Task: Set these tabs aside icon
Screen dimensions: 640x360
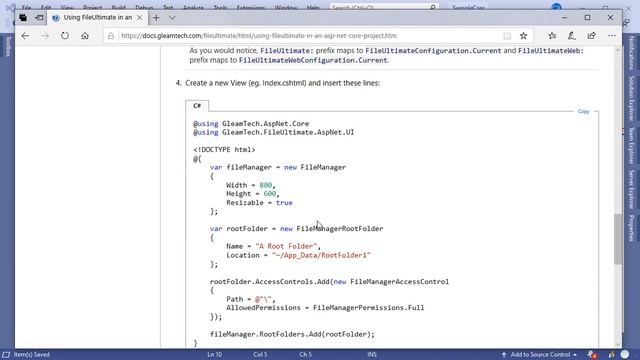Action: 39,18
